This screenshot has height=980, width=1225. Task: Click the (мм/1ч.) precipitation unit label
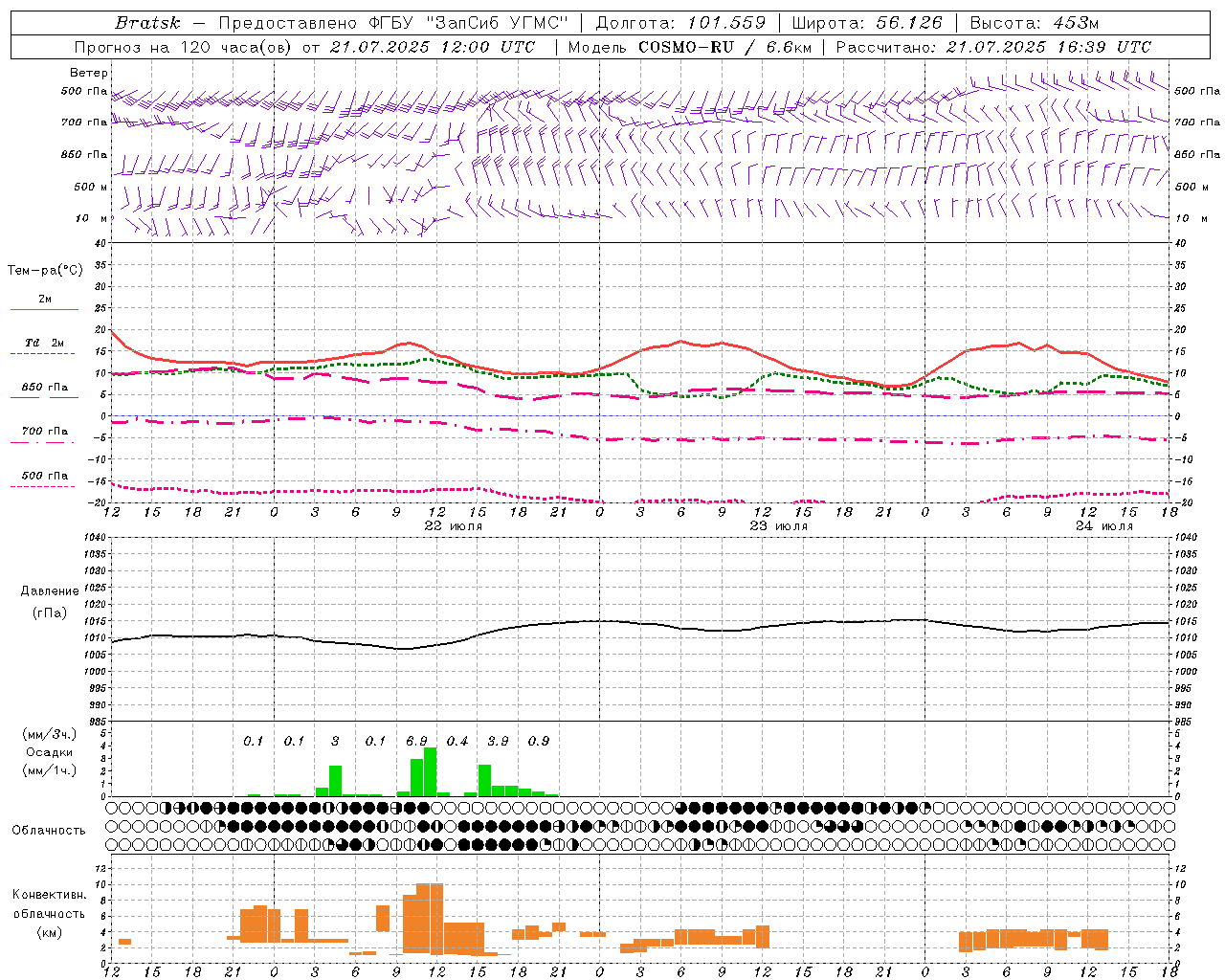[x=49, y=770]
